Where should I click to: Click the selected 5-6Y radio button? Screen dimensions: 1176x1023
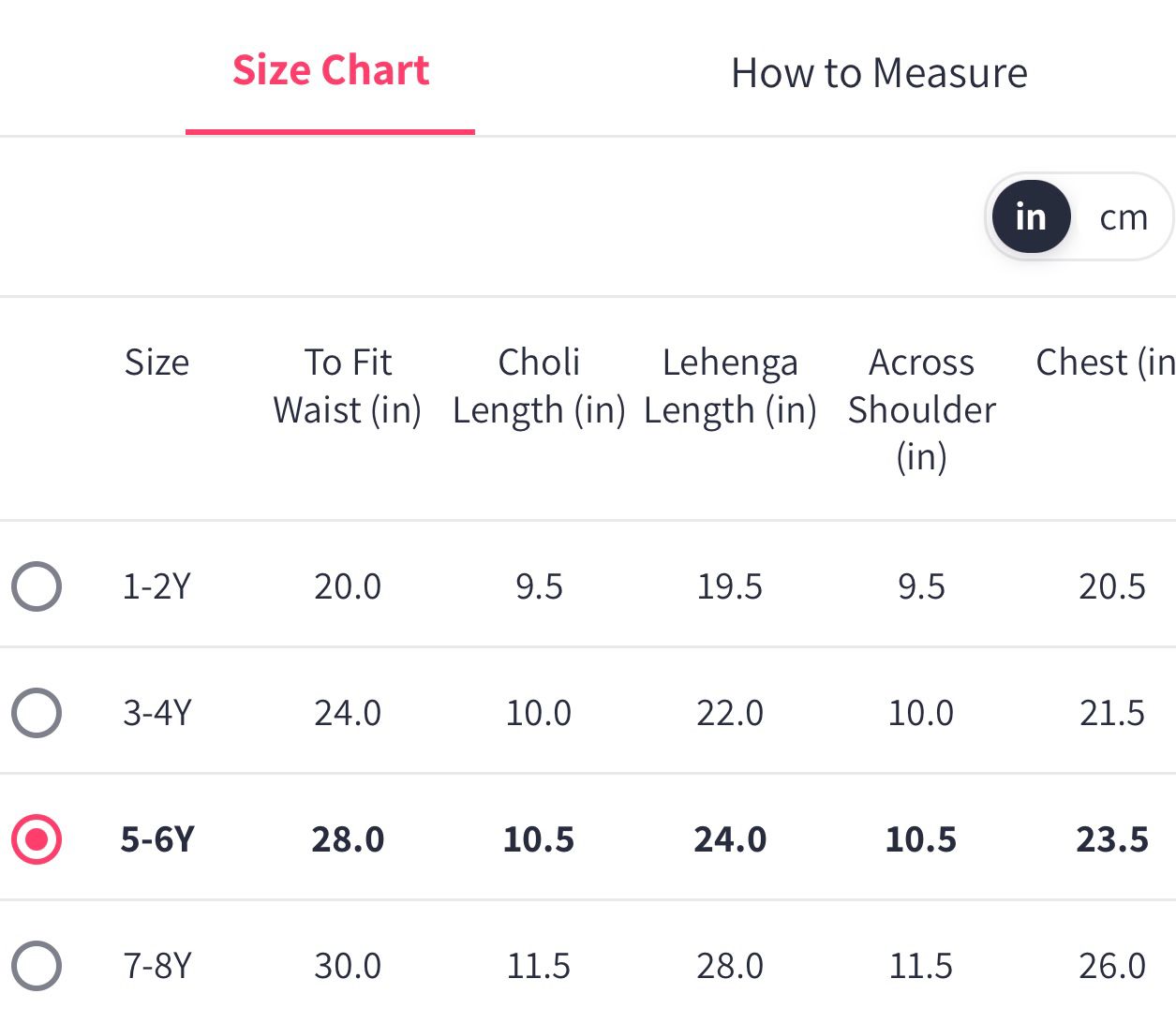click(37, 839)
